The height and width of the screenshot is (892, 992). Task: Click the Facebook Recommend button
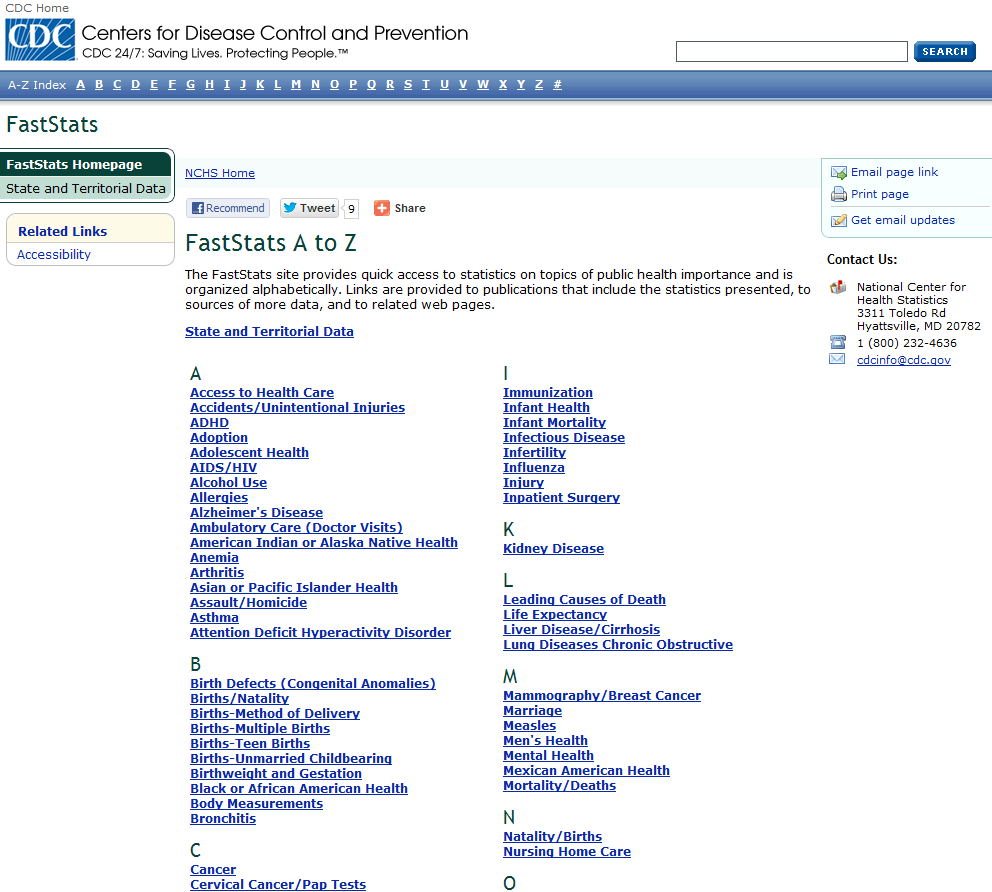[228, 208]
